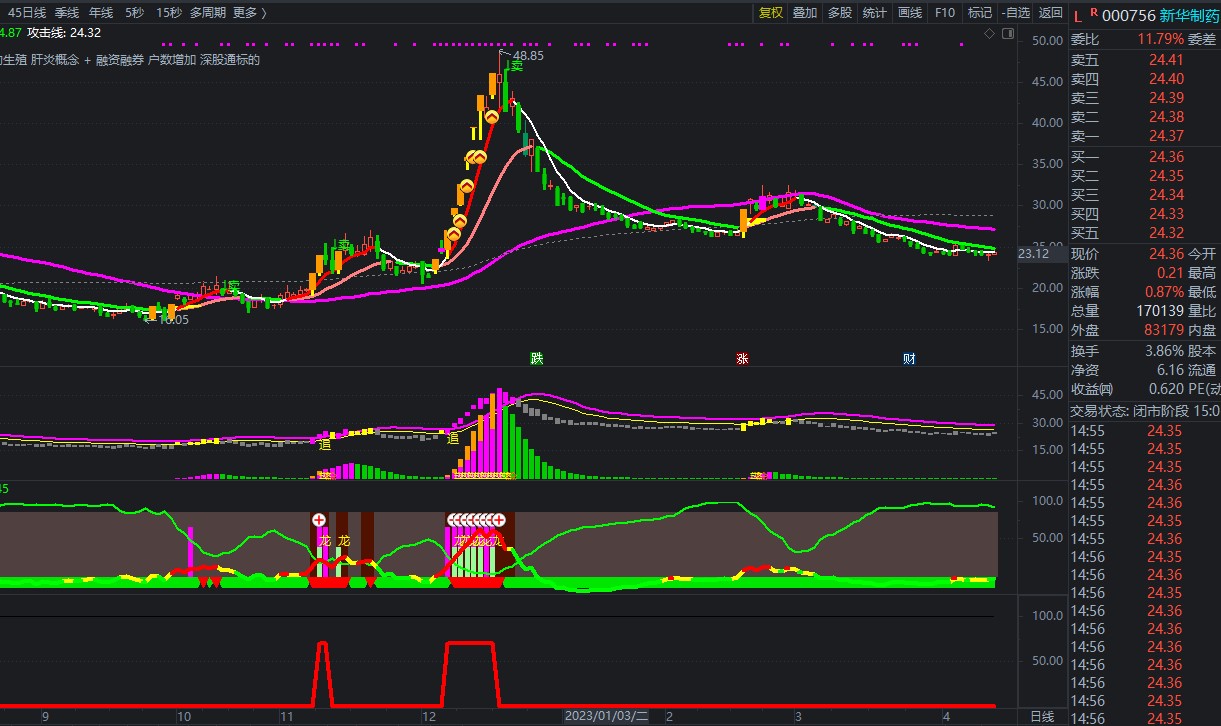Screen dimensions: 1221x726
Task: Open the 多股 multi-stock view
Action: 840,13
